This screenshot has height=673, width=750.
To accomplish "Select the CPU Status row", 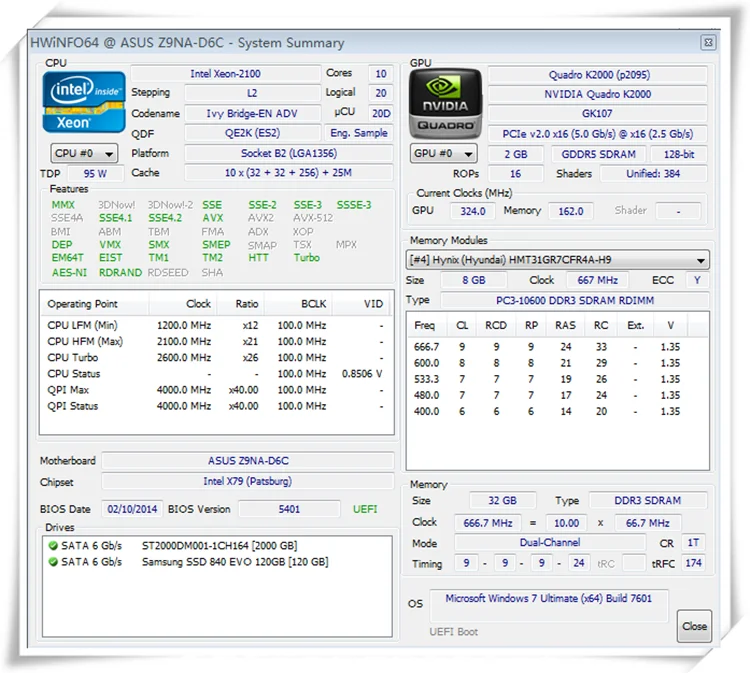I will coord(216,374).
